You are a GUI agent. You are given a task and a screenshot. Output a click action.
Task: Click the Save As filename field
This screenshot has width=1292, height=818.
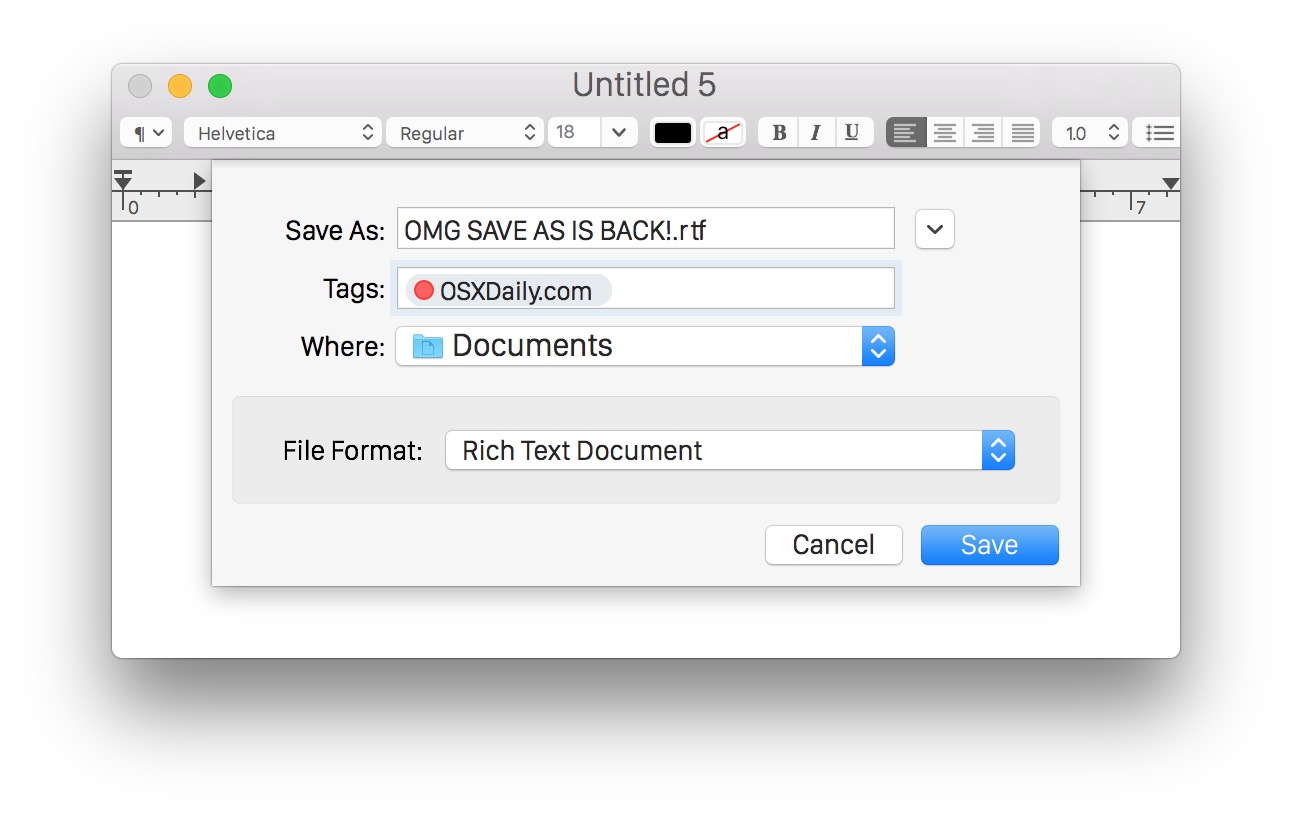pyautogui.click(x=645, y=229)
